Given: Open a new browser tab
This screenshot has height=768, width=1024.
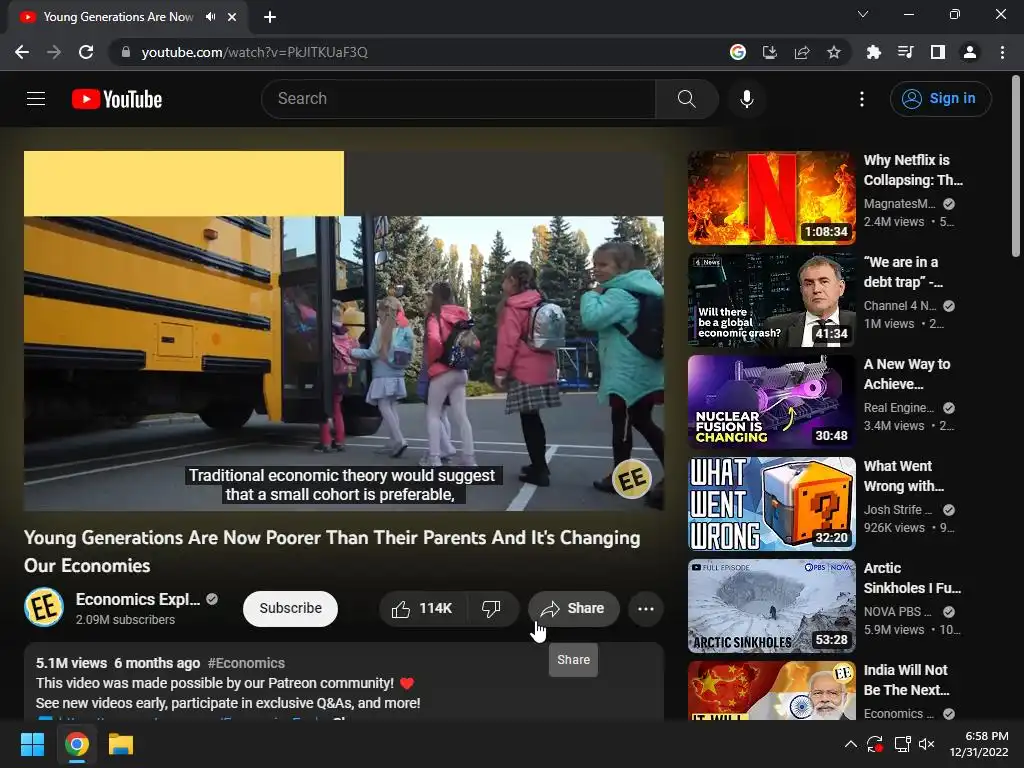Looking at the screenshot, I should (270, 17).
